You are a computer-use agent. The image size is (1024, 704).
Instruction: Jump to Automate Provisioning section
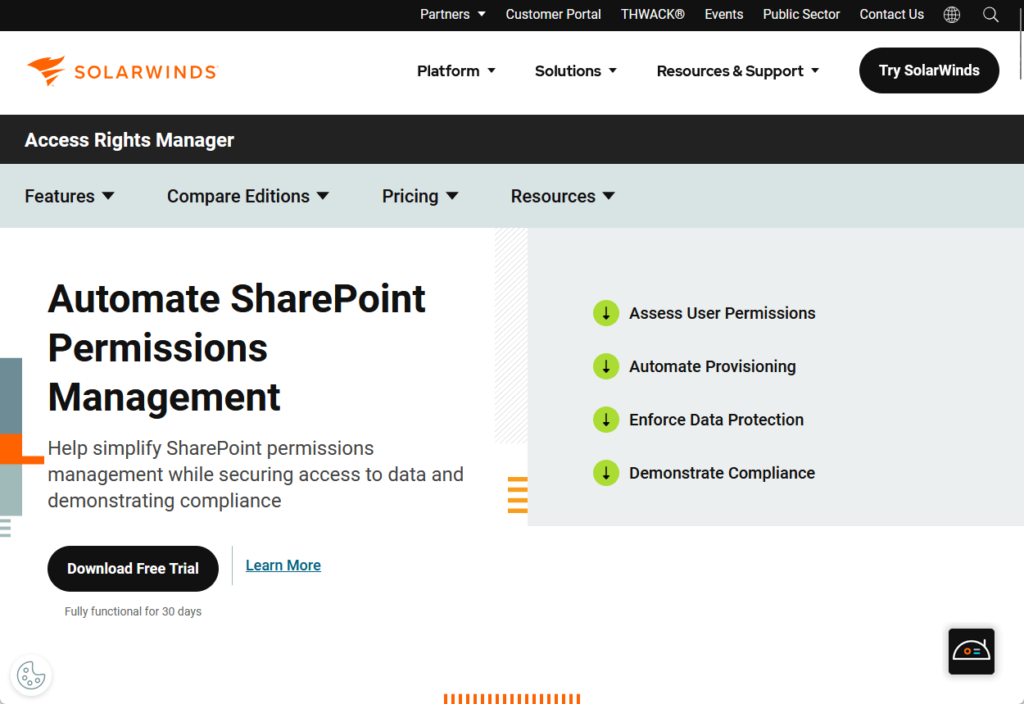pyautogui.click(x=712, y=366)
